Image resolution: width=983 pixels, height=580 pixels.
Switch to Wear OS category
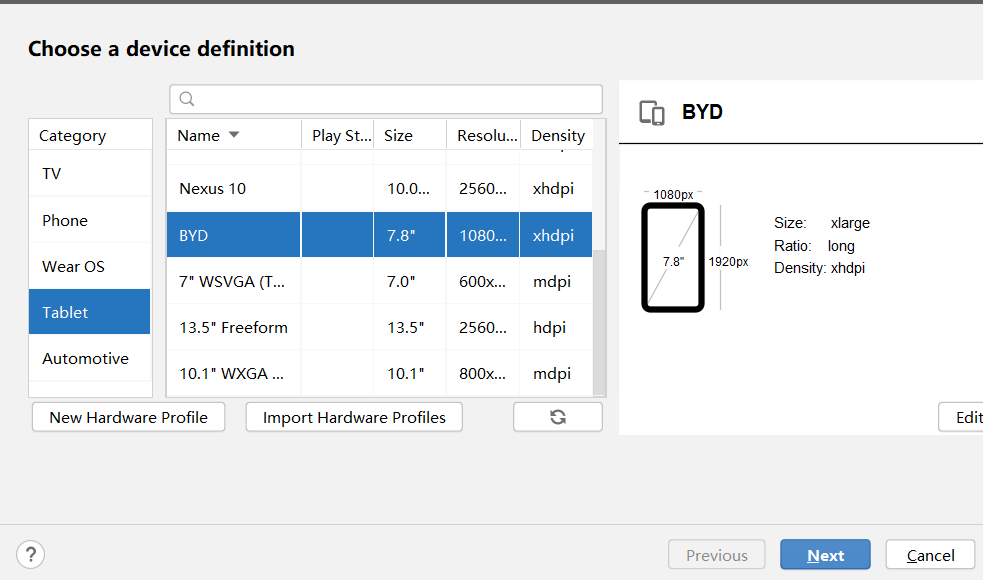[90, 266]
